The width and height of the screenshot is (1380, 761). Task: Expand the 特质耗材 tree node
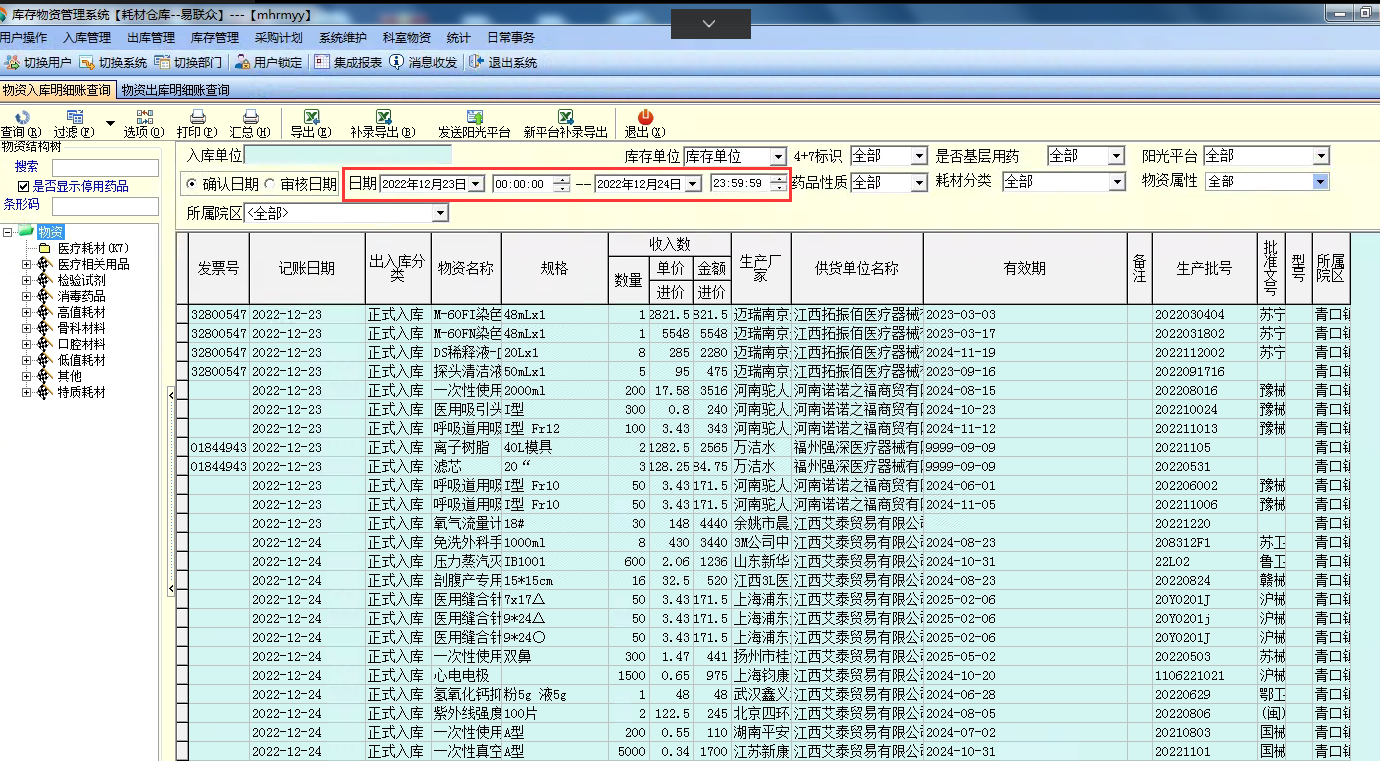click(27, 392)
